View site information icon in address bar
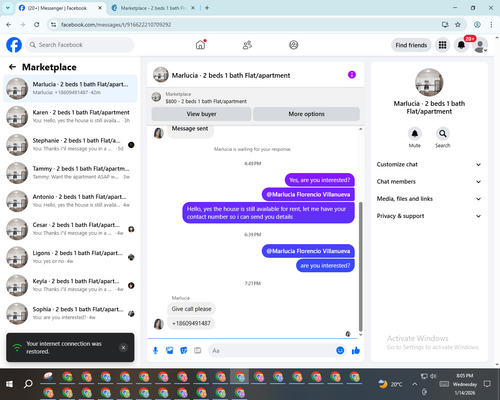Screen dimensions: 500x400 53,24
